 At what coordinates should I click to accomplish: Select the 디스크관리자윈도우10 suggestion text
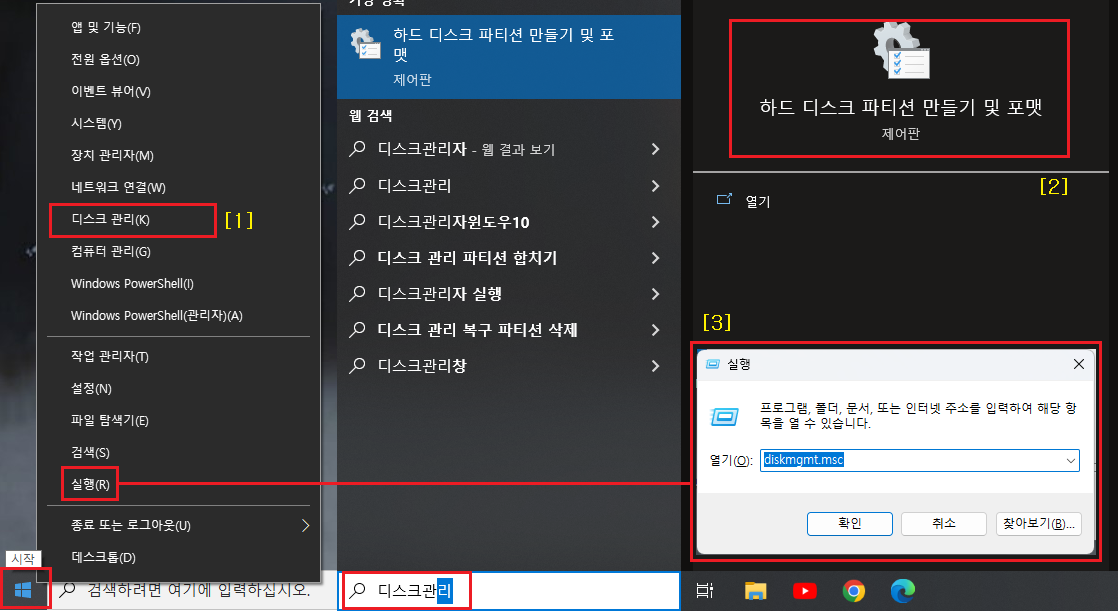(x=453, y=222)
